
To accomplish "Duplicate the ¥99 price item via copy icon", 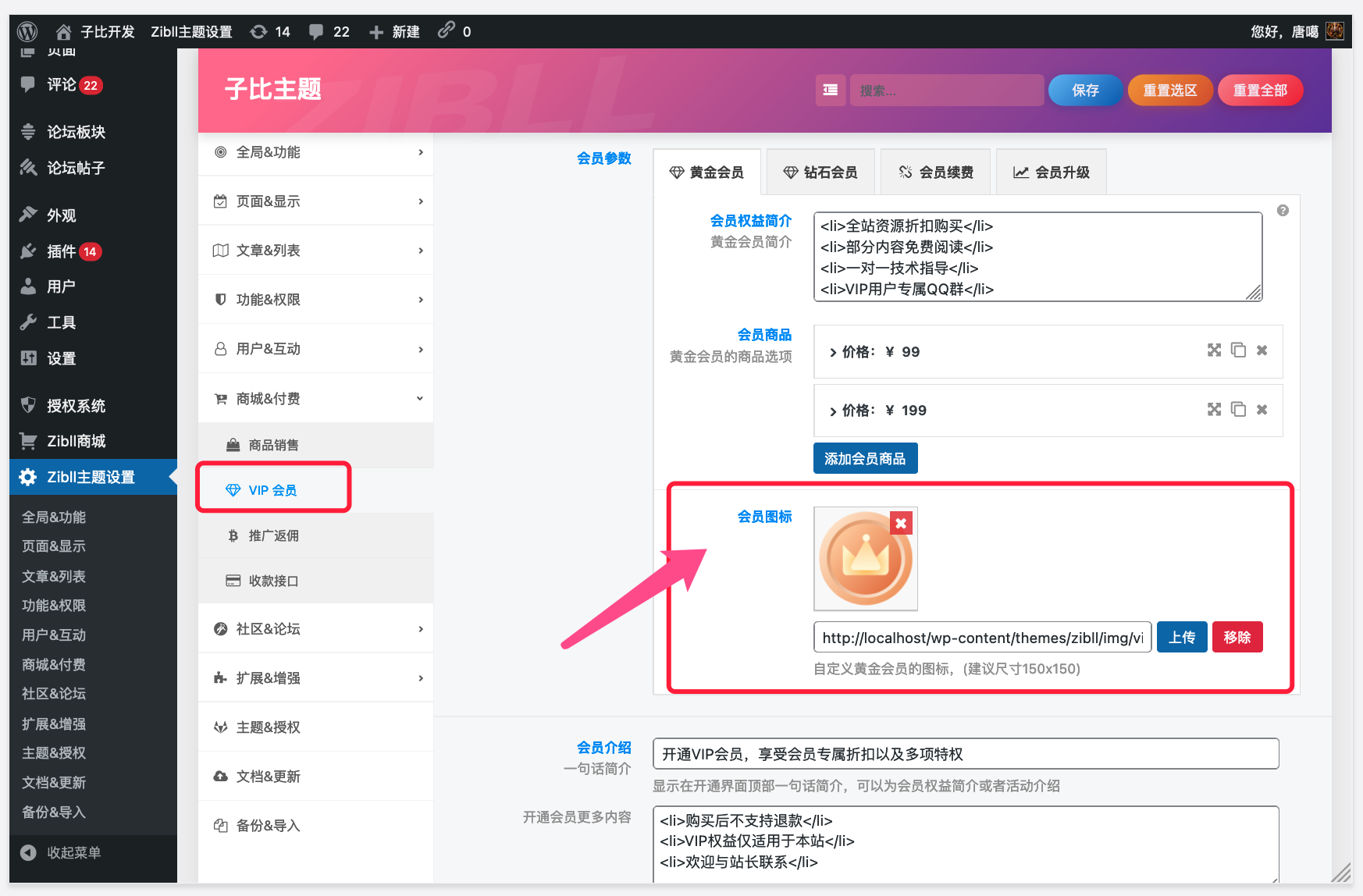I will tap(1238, 350).
